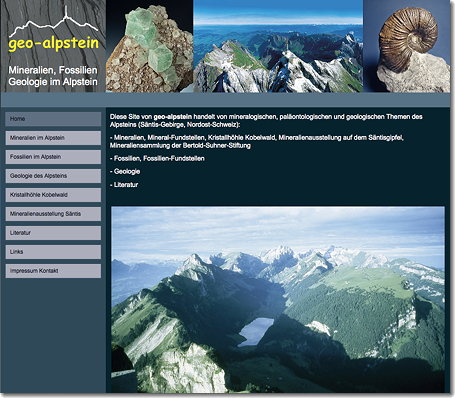Image resolution: width=455 pixels, height=398 pixels.
Task: Open Kristallhöhle Kobelwald page
Action: click(x=53, y=195)
